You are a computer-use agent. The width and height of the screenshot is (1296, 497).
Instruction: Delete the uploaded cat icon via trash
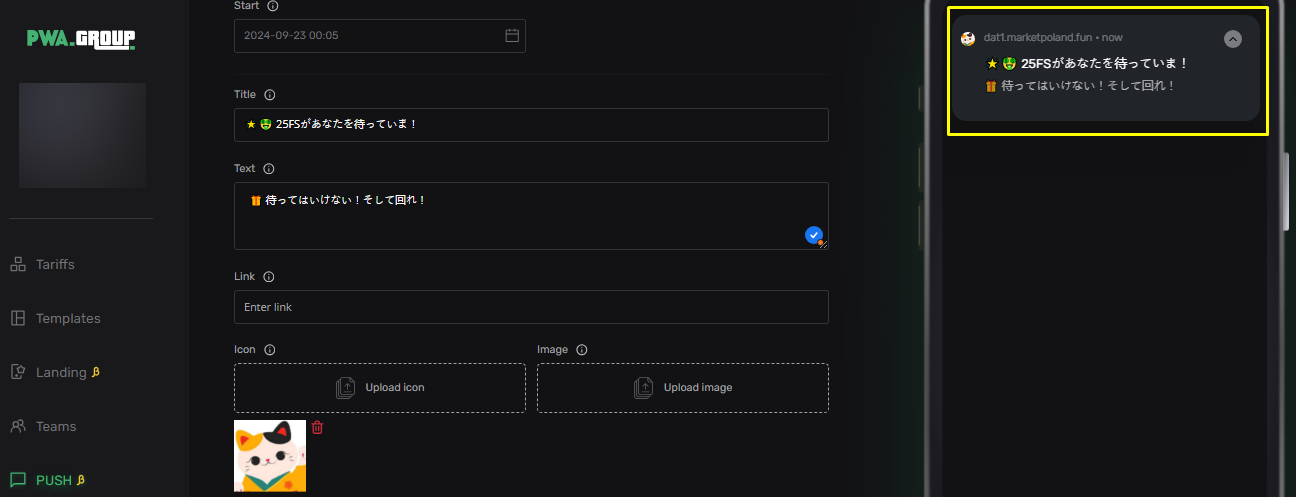click(317, 427)
